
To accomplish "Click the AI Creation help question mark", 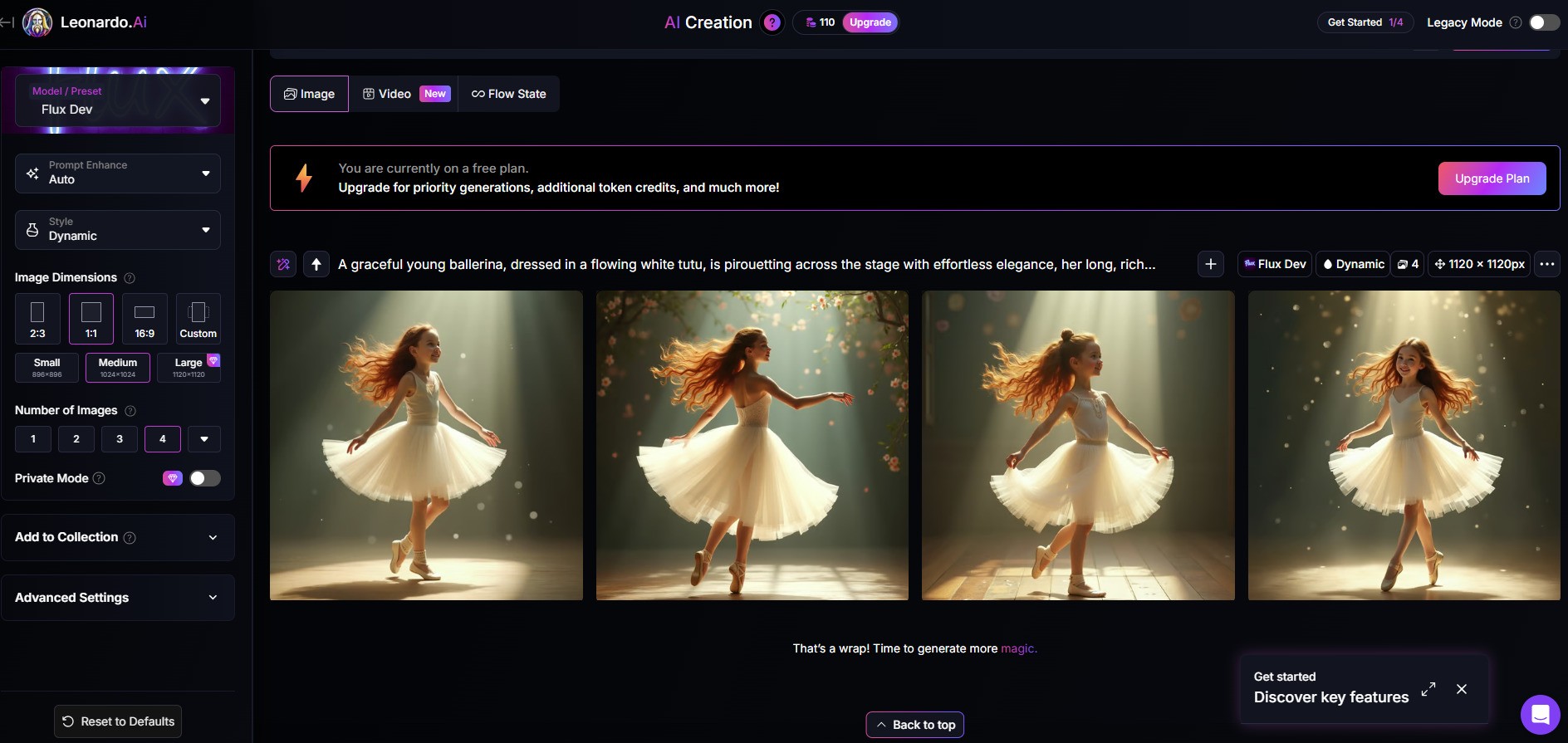I will click(772, 22).
